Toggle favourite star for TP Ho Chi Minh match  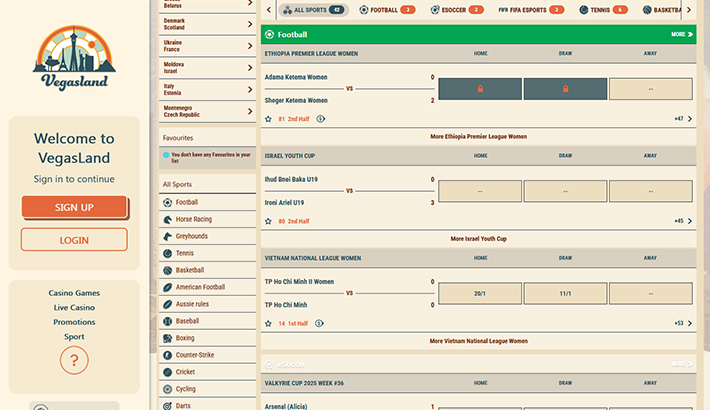tap(268, 323)
